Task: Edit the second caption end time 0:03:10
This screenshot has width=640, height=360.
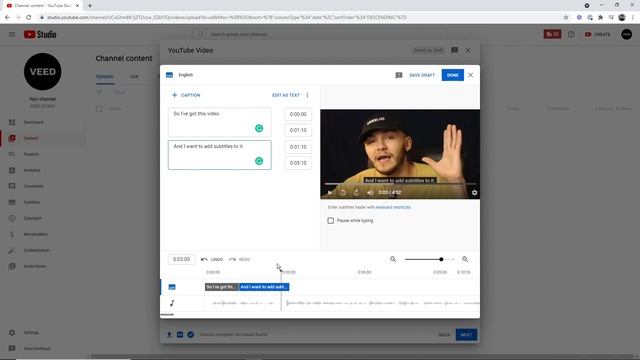Action: point(298,163)
